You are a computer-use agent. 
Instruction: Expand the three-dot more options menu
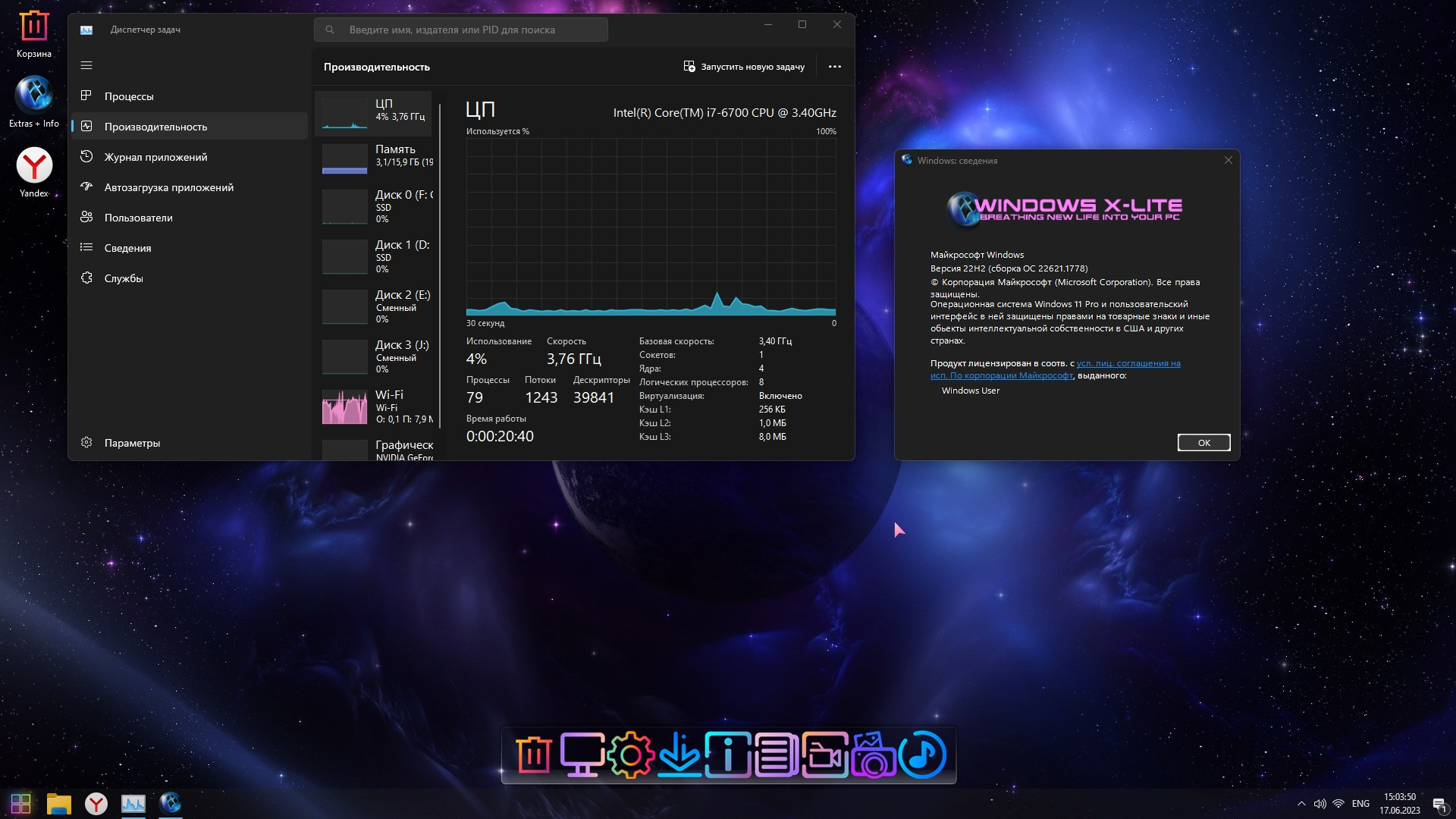pyautogui.click(x=834, y=67)
